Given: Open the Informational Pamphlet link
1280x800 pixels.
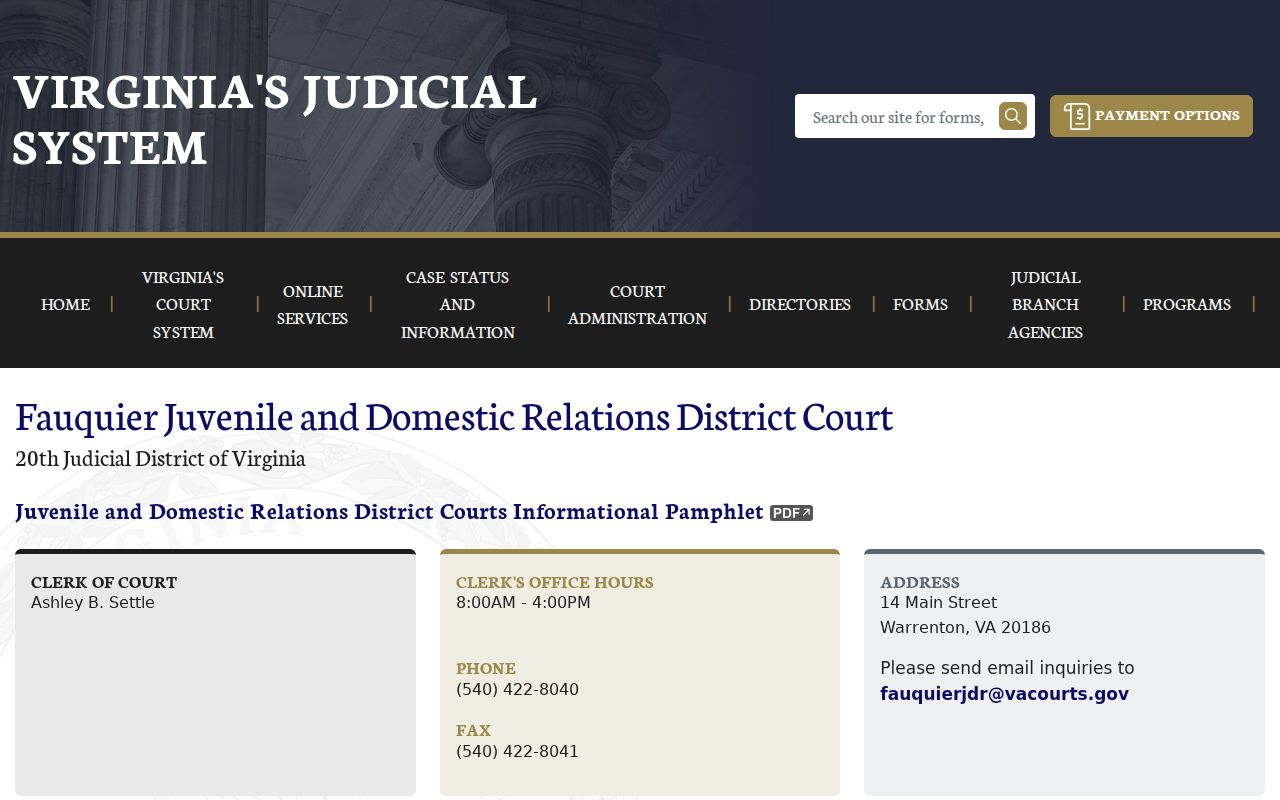Looking at the screenshot, I should click(x=389, y=512).
